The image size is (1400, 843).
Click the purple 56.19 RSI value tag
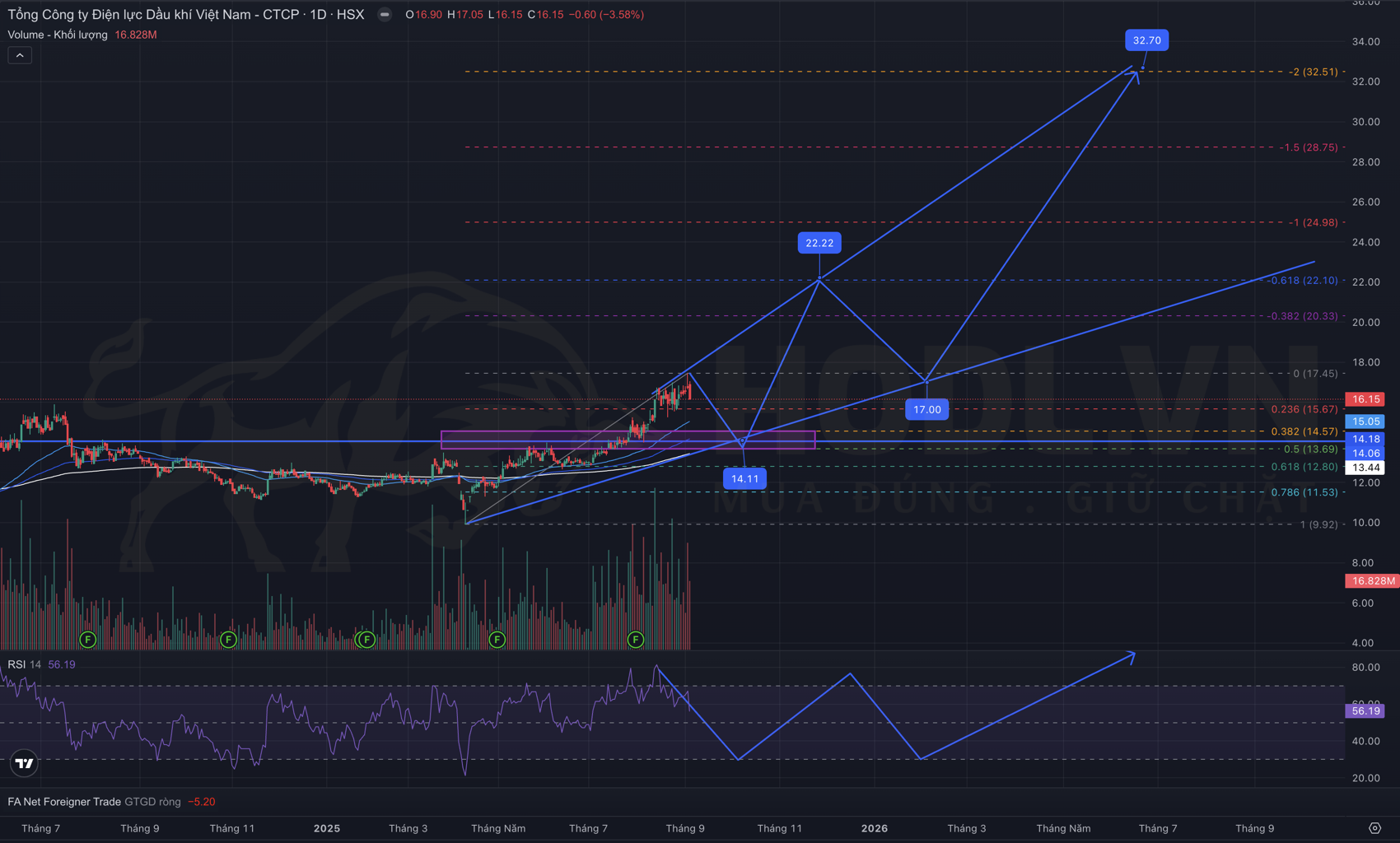point(1365,710)
